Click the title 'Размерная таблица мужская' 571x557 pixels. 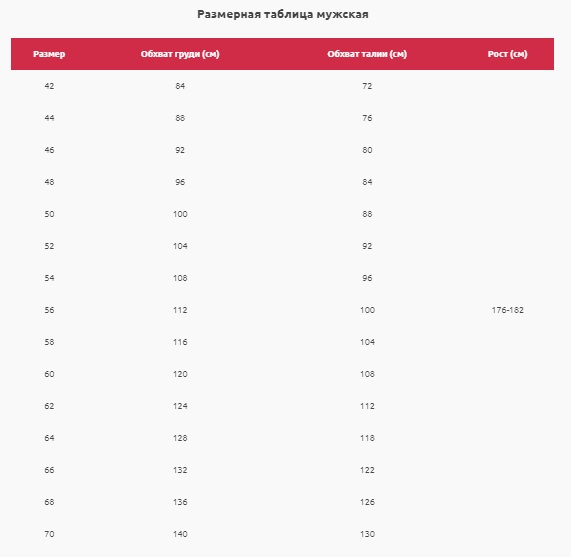(x=283, y=14)
